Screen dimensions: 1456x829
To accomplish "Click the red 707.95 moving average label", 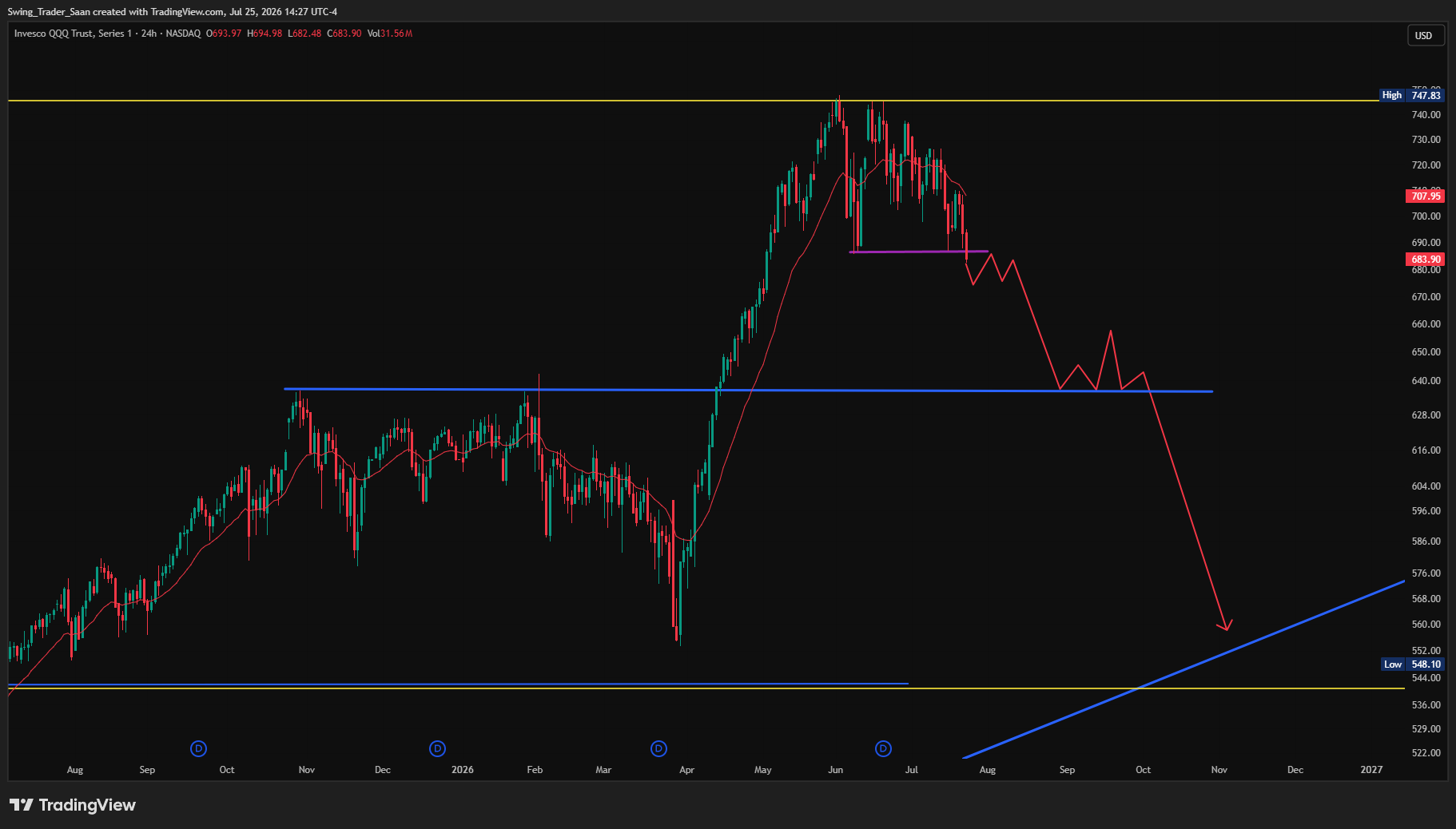I will (x=1425, y=196).
